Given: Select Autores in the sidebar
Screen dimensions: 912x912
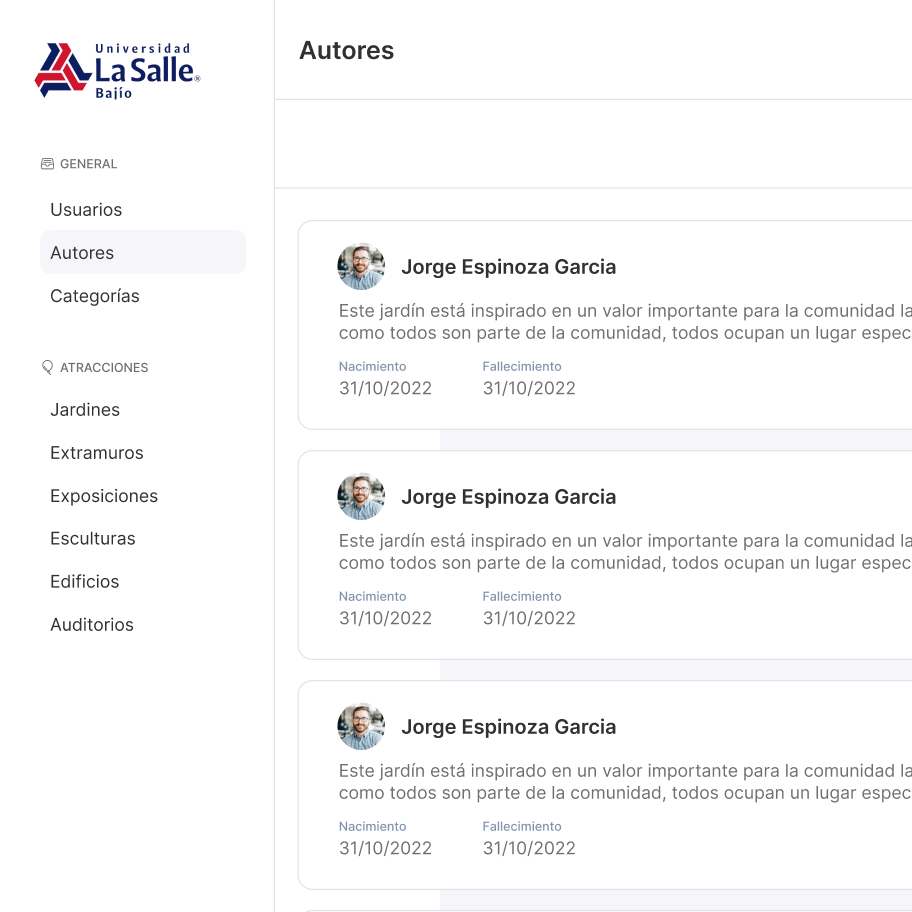Looking at the screenshot, I should 143,252.
